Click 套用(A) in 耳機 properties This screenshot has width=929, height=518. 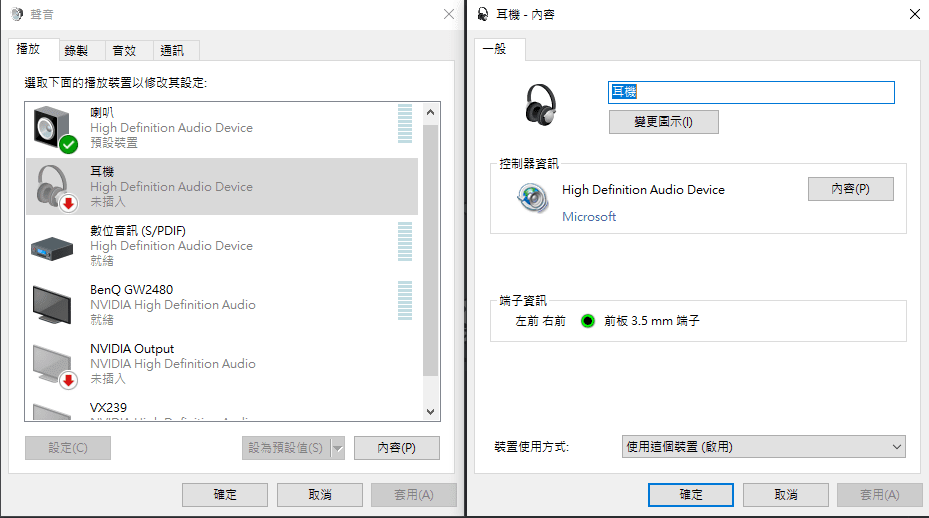[x=880, y=495]
